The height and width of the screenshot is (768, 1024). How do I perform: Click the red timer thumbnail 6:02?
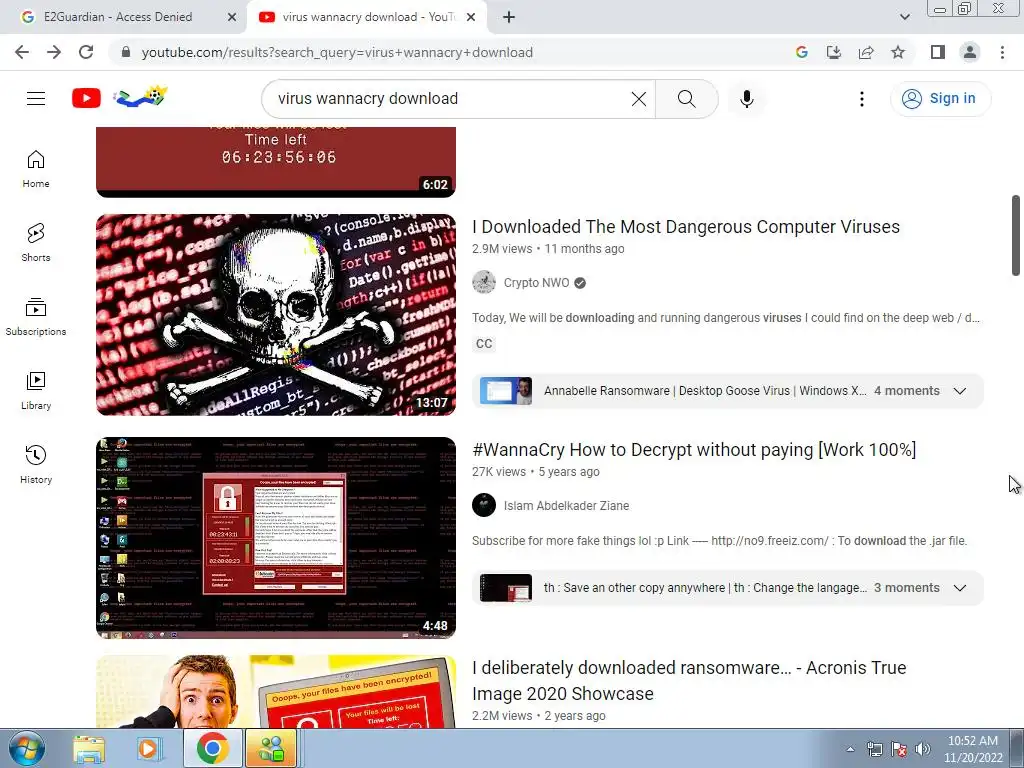276,162
